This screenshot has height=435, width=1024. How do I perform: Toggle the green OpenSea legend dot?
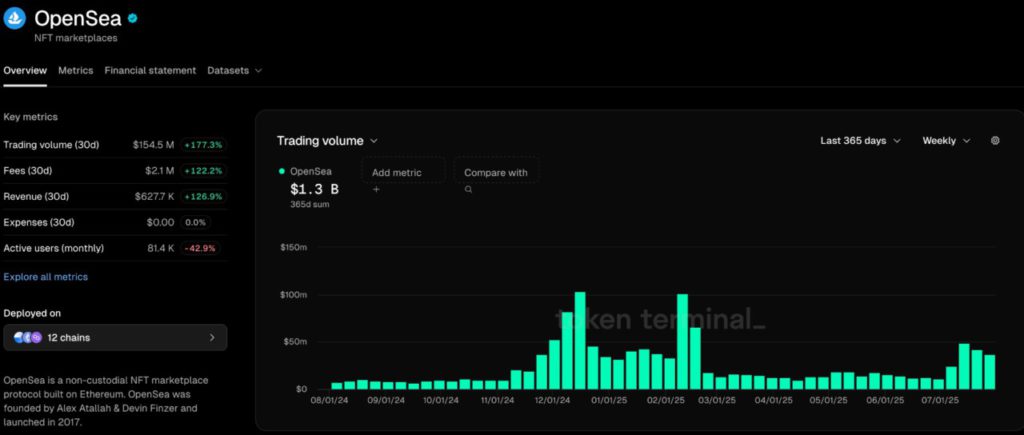[x=282, y=172]
